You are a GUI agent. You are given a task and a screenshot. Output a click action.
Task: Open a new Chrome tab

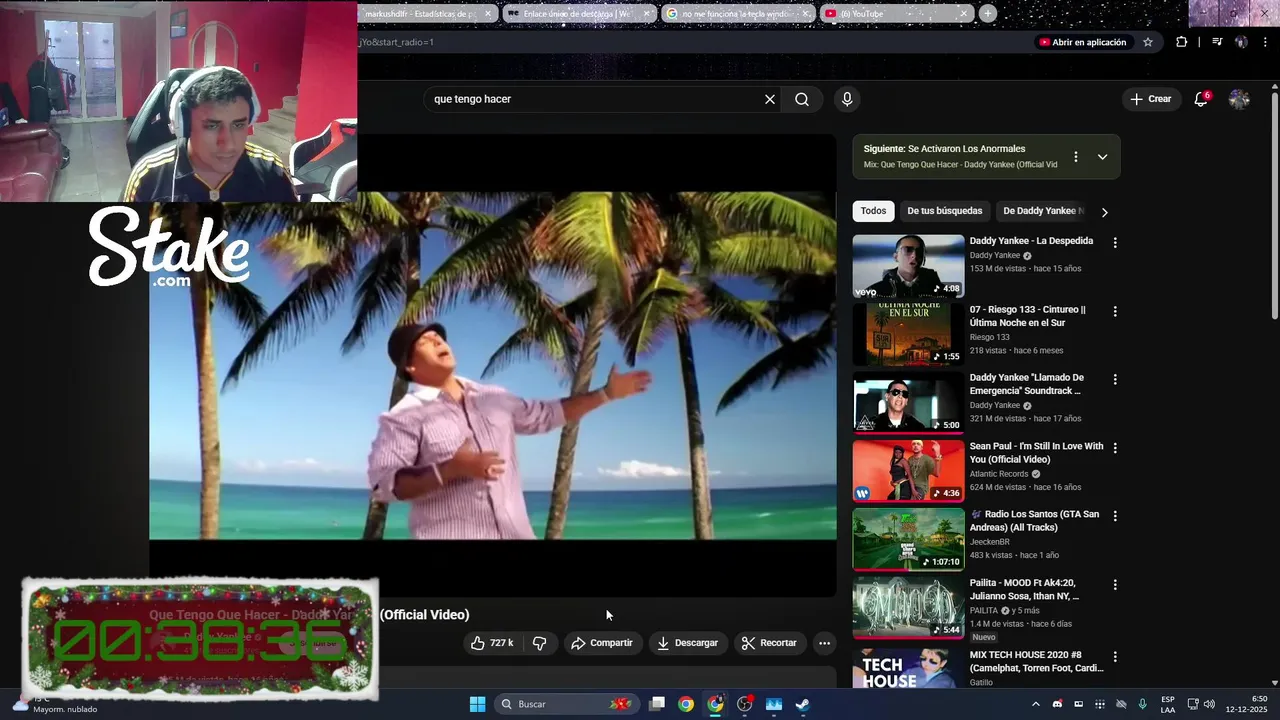pyautogui.click(x=987, y=13)
